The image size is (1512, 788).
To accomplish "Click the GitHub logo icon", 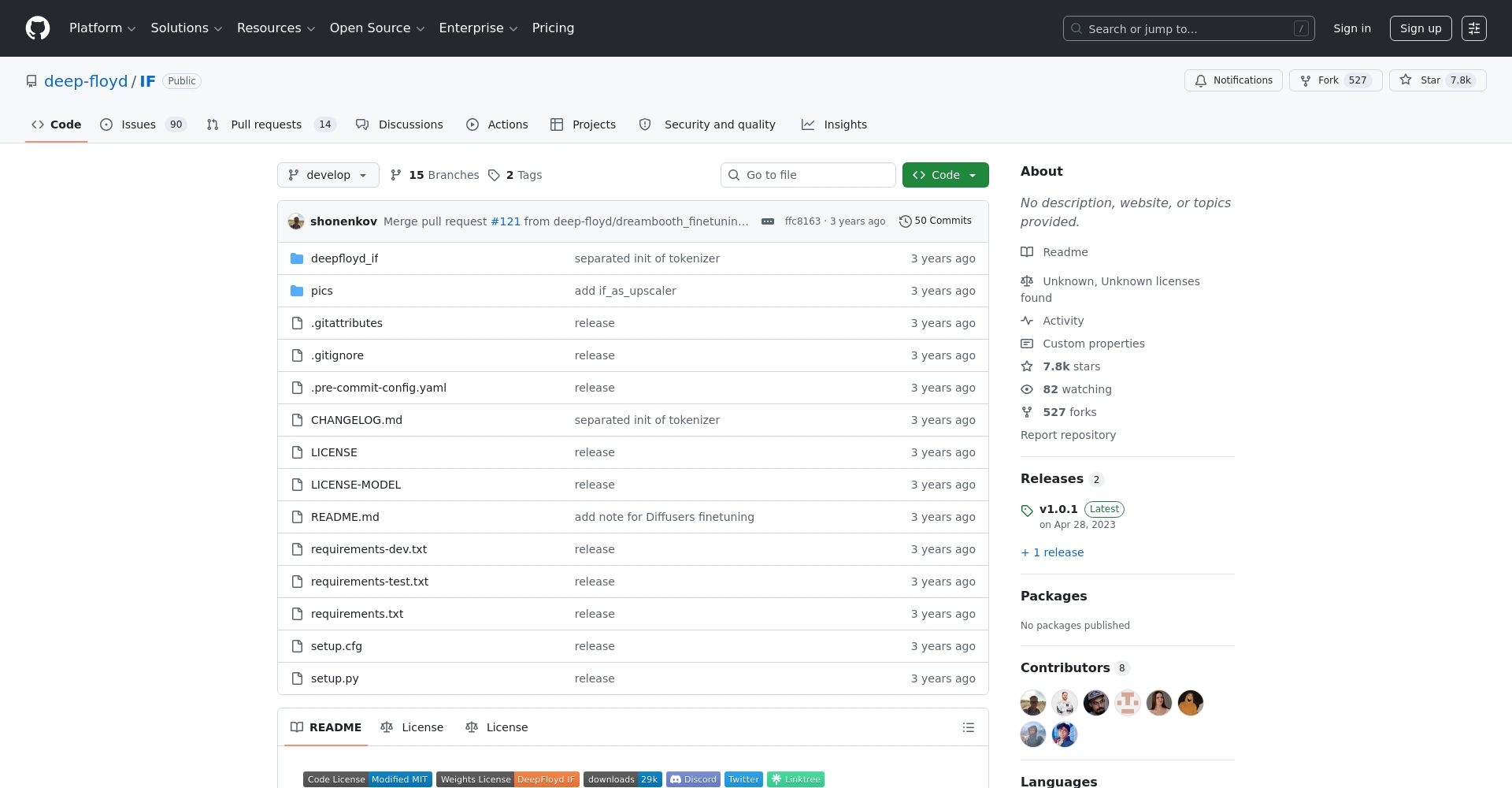I will [38, 28].
